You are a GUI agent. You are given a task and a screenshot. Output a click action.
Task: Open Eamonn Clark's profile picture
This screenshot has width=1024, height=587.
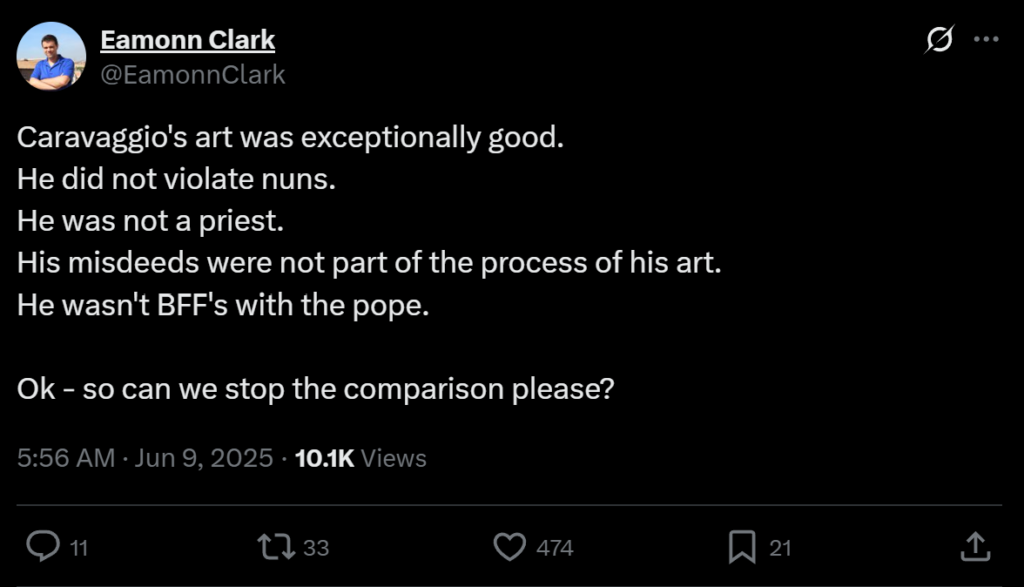51,56
